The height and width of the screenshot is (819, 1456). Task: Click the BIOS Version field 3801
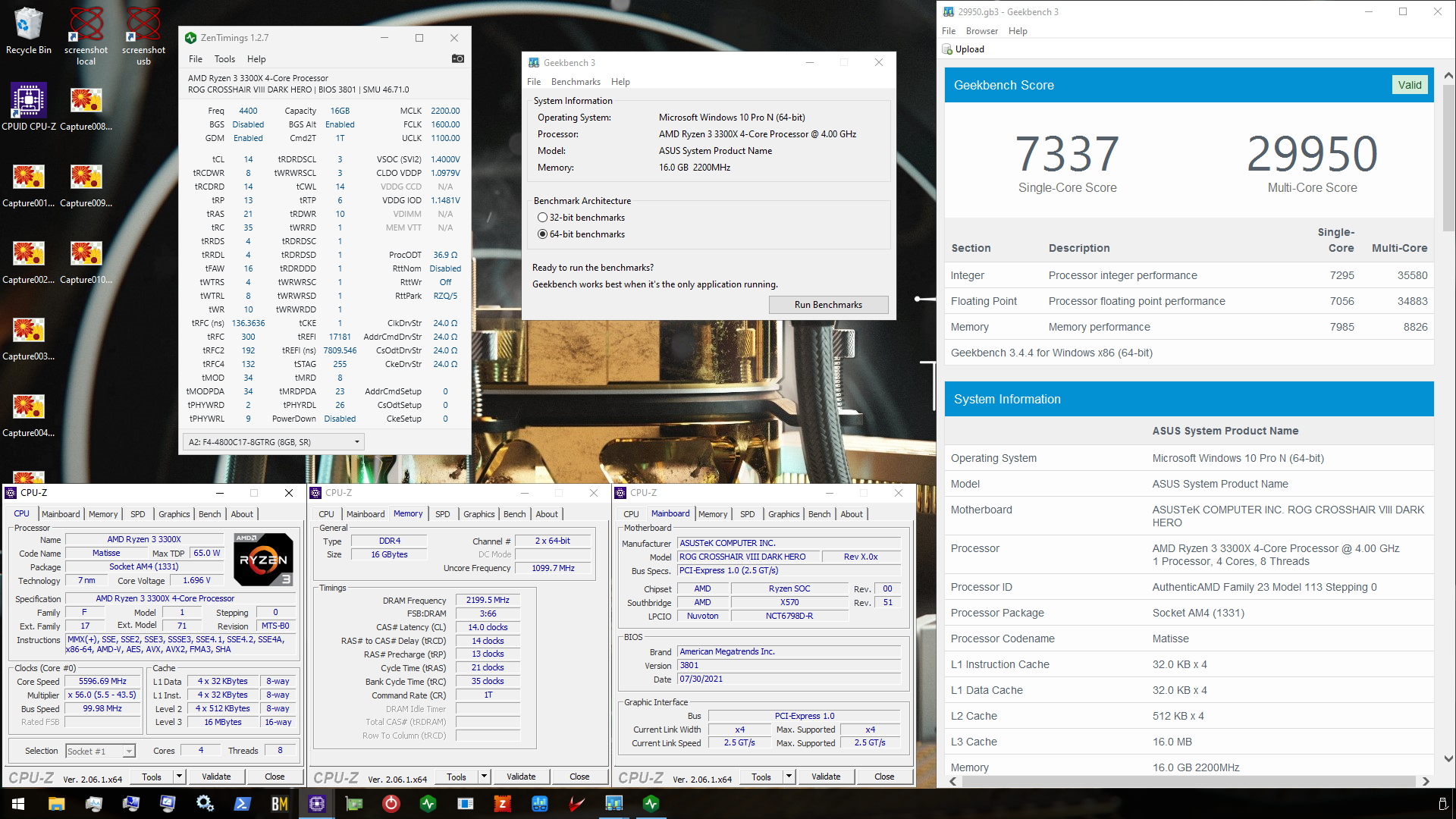coord(789,665)
